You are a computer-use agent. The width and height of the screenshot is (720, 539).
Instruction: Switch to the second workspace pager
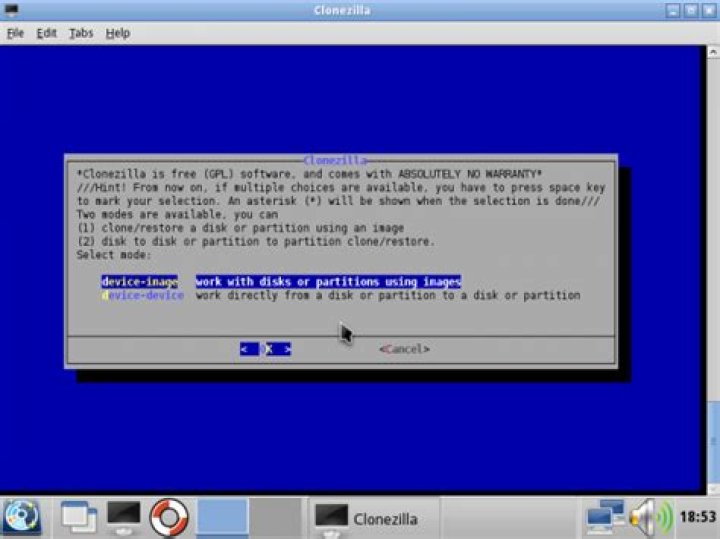(276, 518)
